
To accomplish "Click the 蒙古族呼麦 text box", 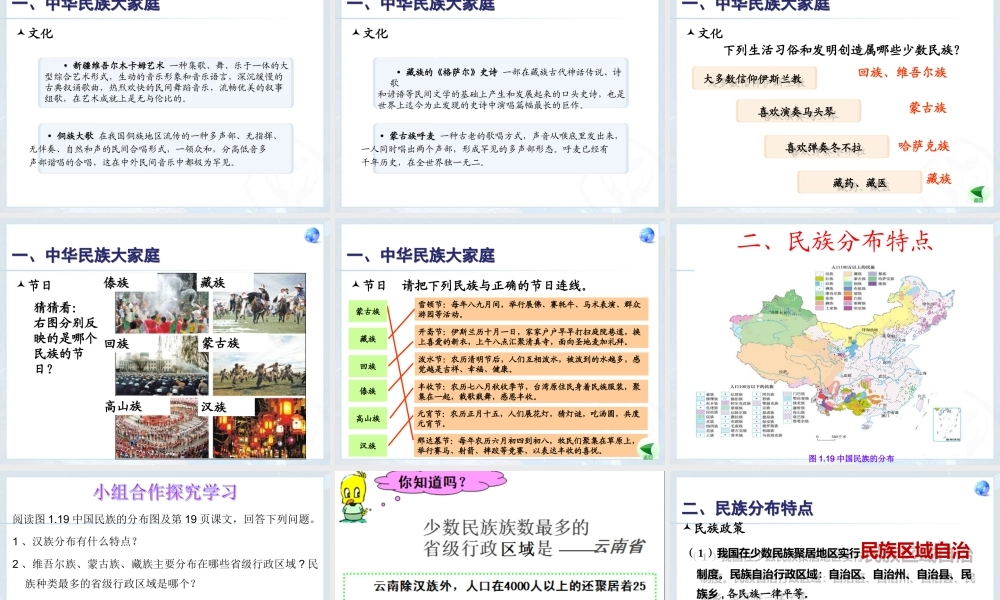I will point(501,149).
